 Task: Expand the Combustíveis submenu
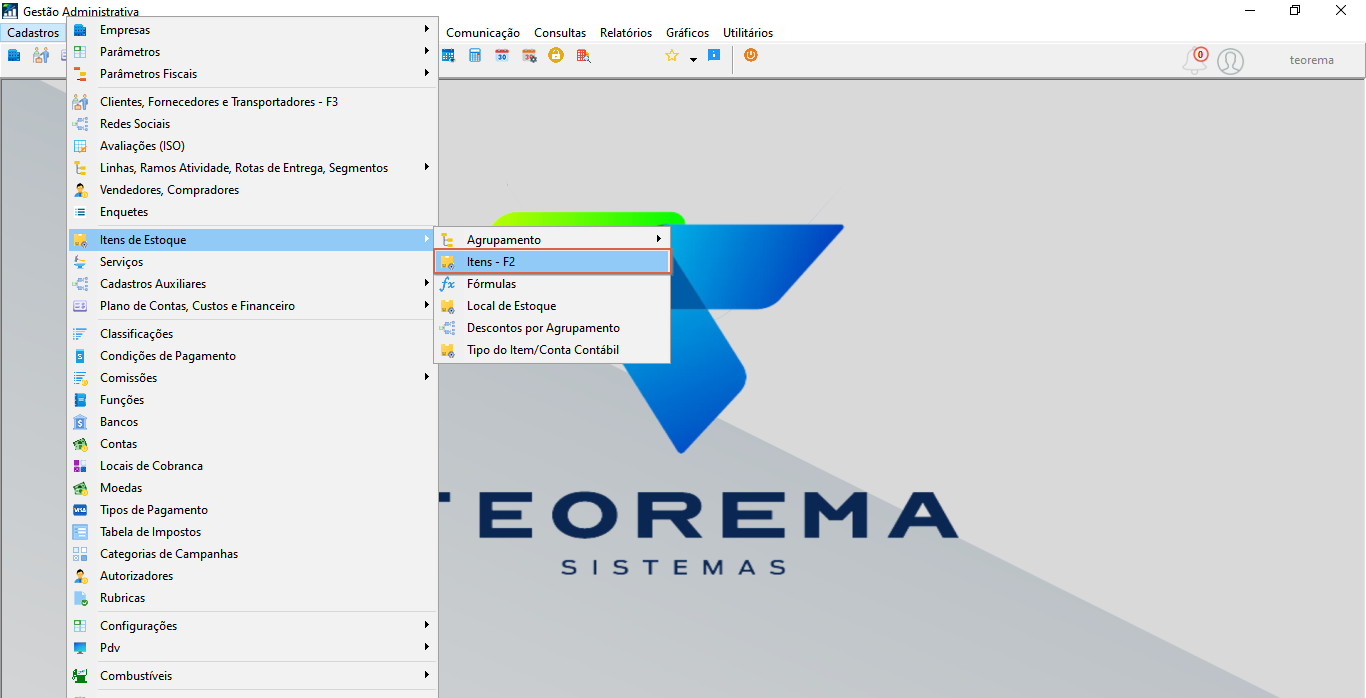(252, 676)
